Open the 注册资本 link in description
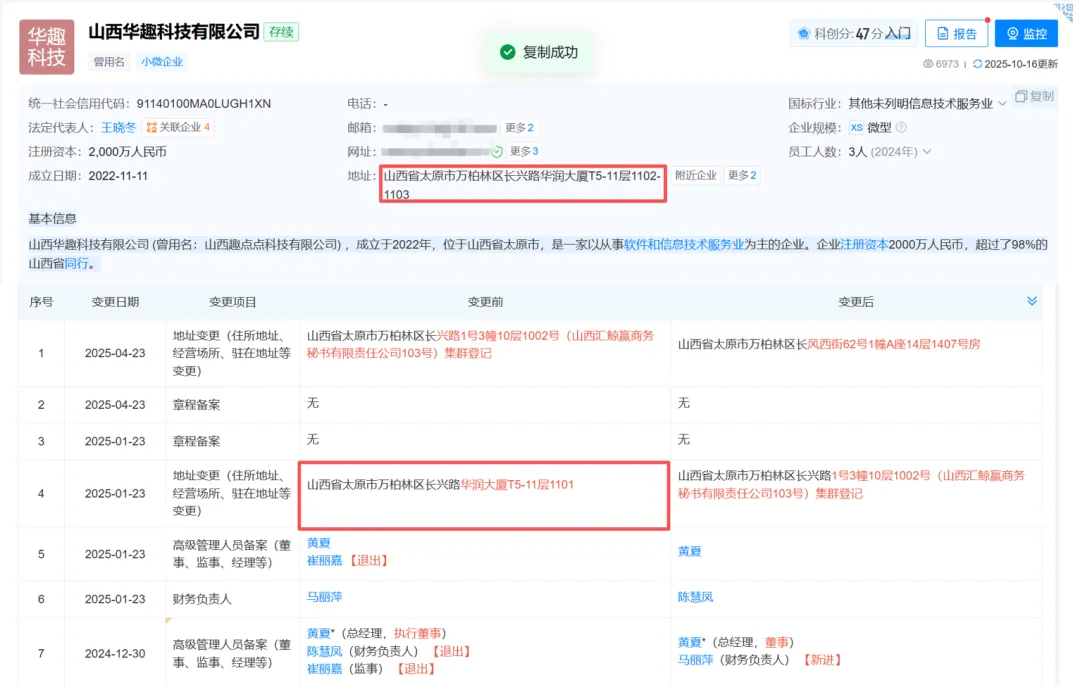Screen dimensions: 1080x697 [x=864, y=245]
